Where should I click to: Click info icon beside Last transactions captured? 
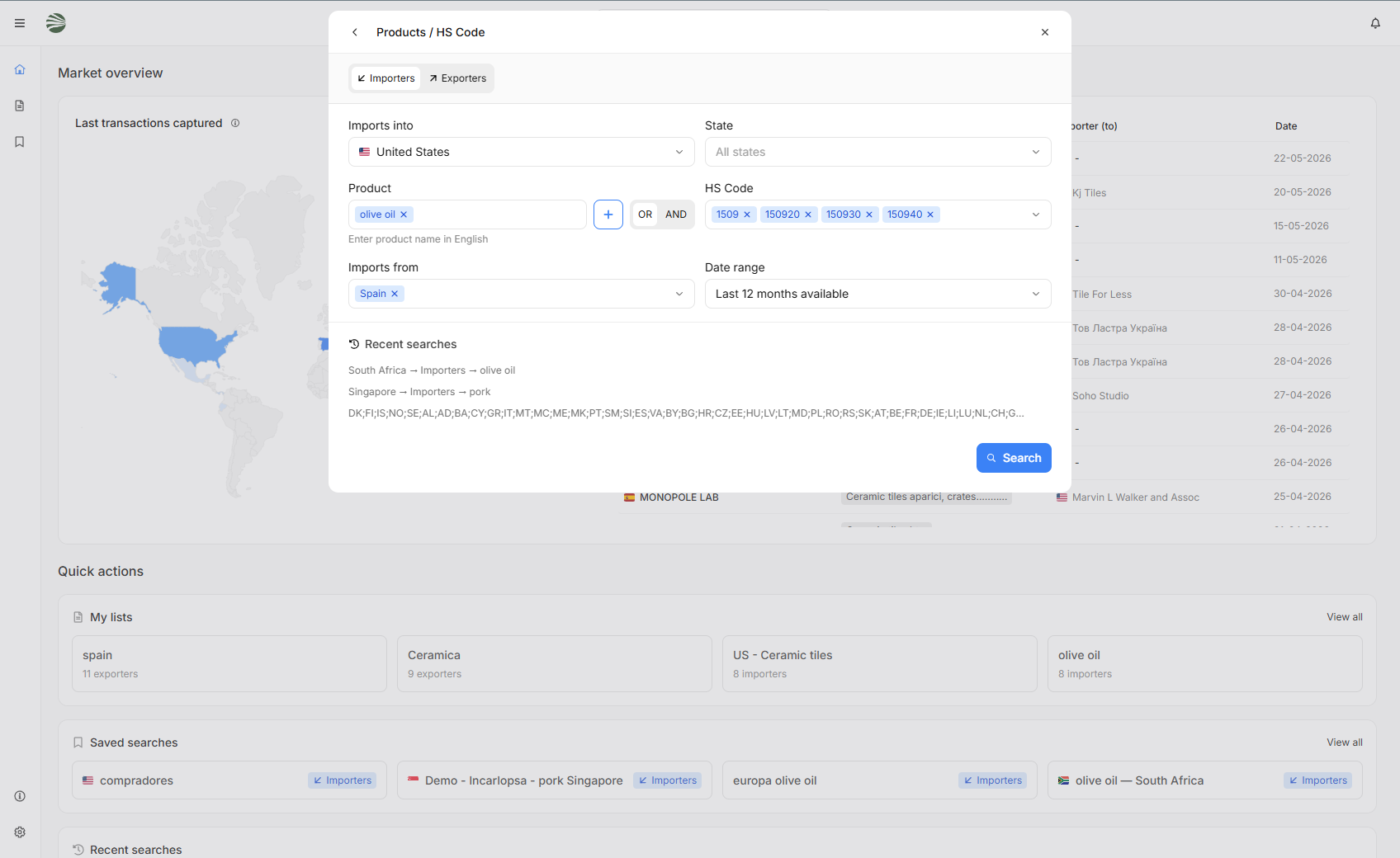point(235,123)
